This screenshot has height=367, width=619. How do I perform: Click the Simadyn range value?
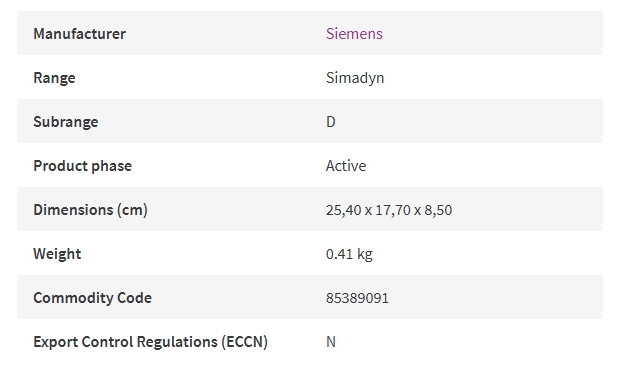click(x=355, y=78)
